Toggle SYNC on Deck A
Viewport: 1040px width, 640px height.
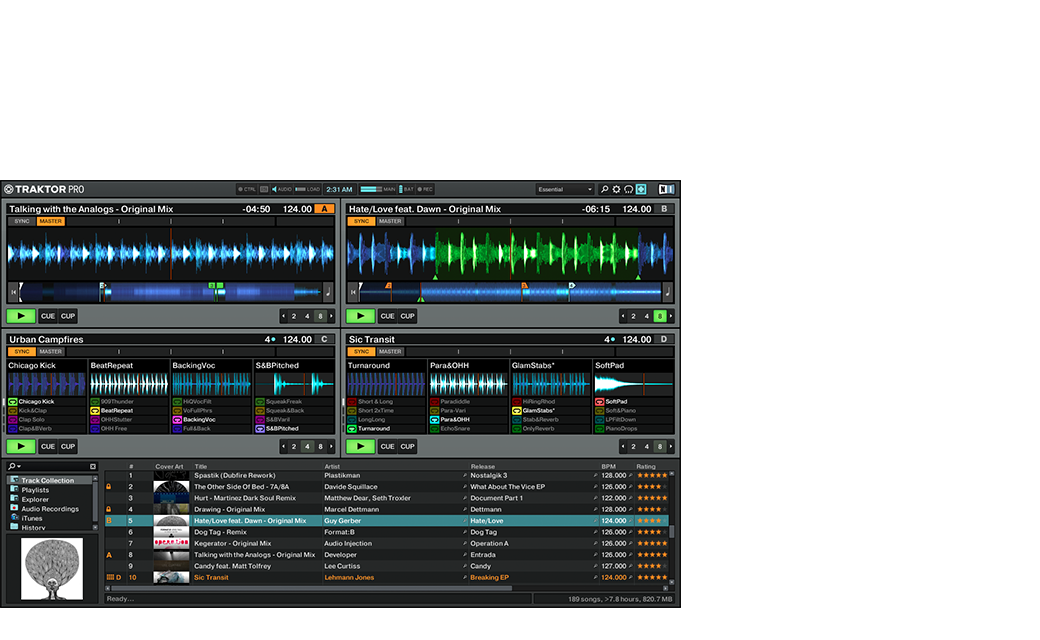[22, 222]
